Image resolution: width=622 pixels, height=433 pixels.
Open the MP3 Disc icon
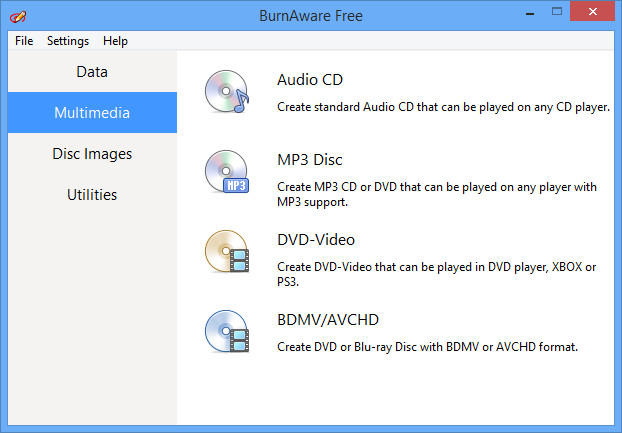tap(227, 171)
